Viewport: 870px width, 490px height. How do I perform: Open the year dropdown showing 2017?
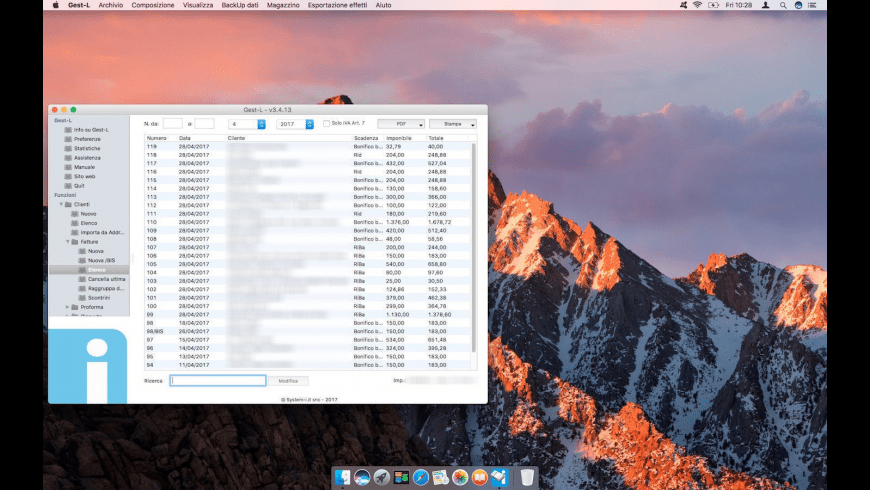pos(294,124)
